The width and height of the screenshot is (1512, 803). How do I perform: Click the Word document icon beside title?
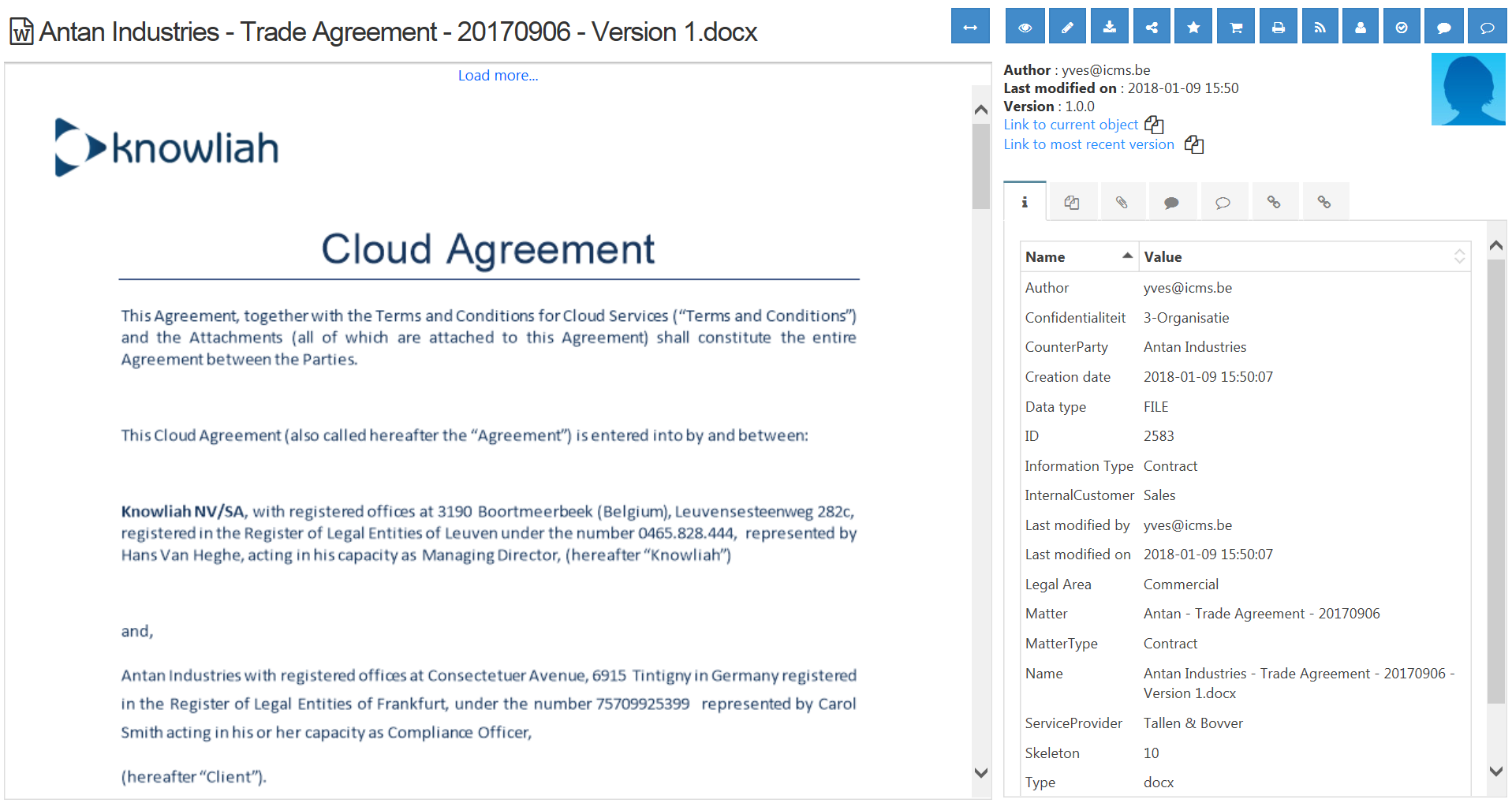coord(21,32)
